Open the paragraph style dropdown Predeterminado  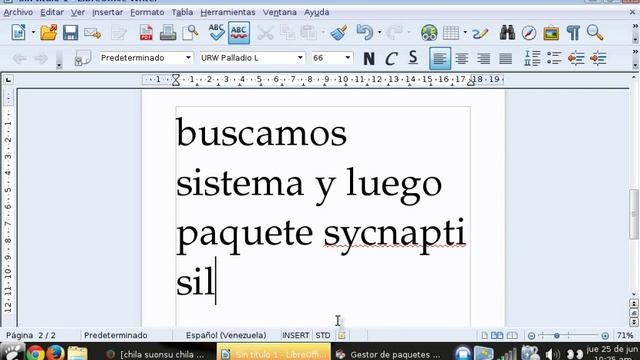pos(188,58)
